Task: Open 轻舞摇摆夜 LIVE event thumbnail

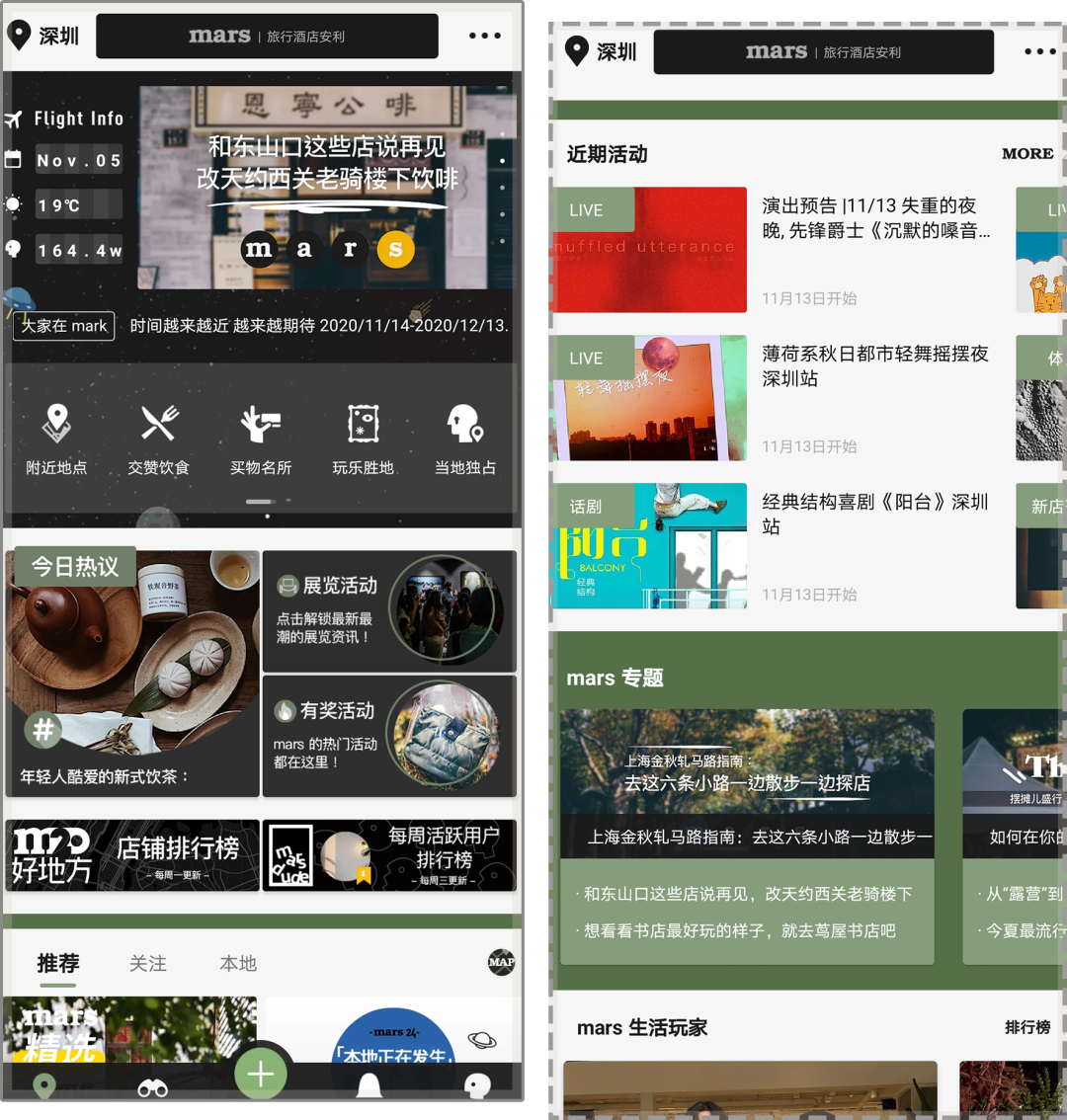Action: [x=648, y=398]
